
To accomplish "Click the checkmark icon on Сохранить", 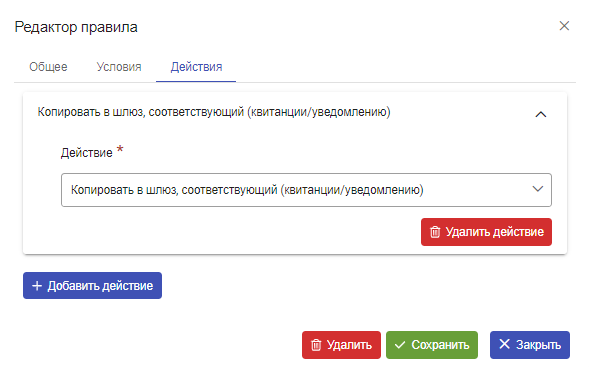I will [400, 345].
